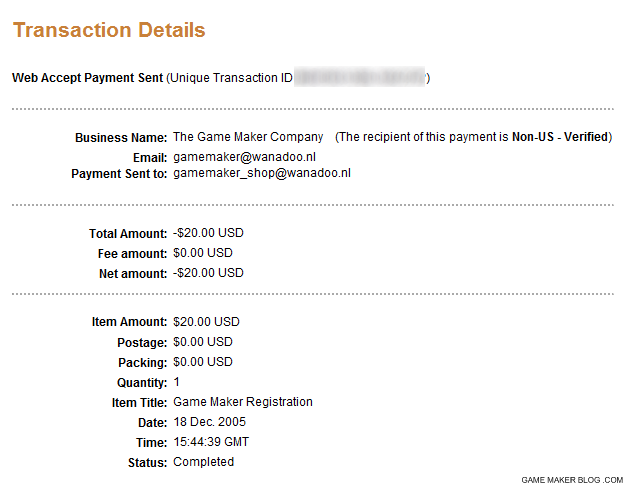Screen dimensions: 625x485
Task: Click the Net amount value -$20.00 USD
Action: [208, 273]
